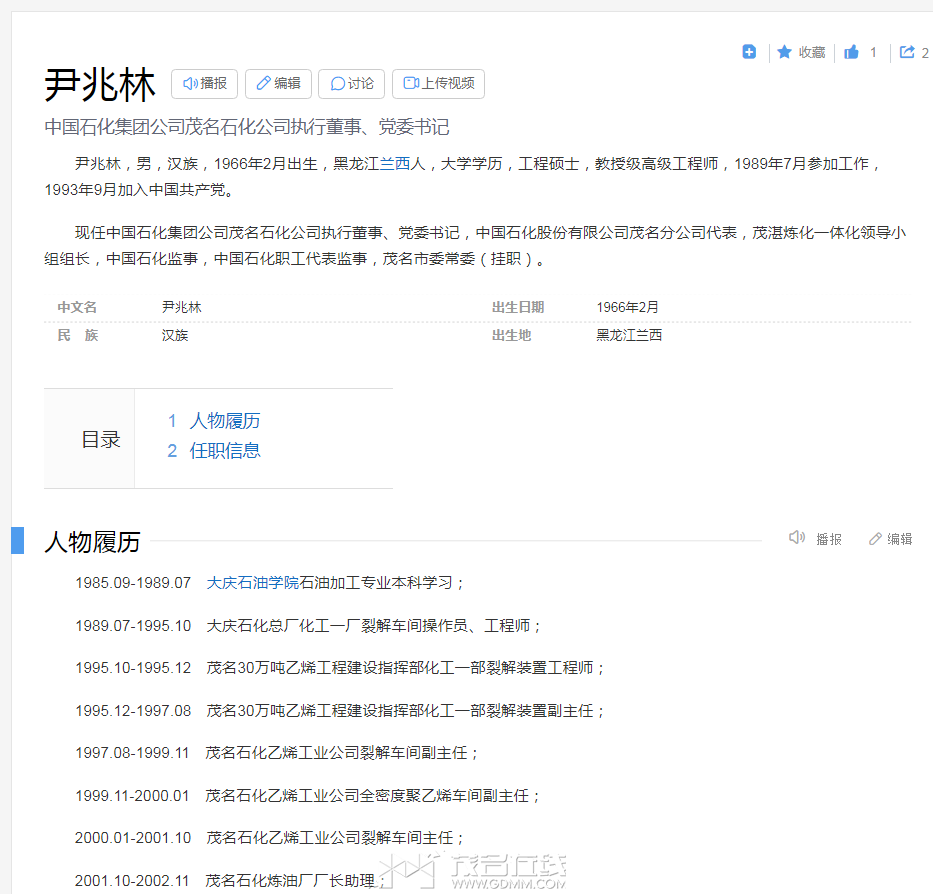The width and height of the screenshot is (933, 894).
Task: Click the thumbs-up like icon
Action: point(851,52)
